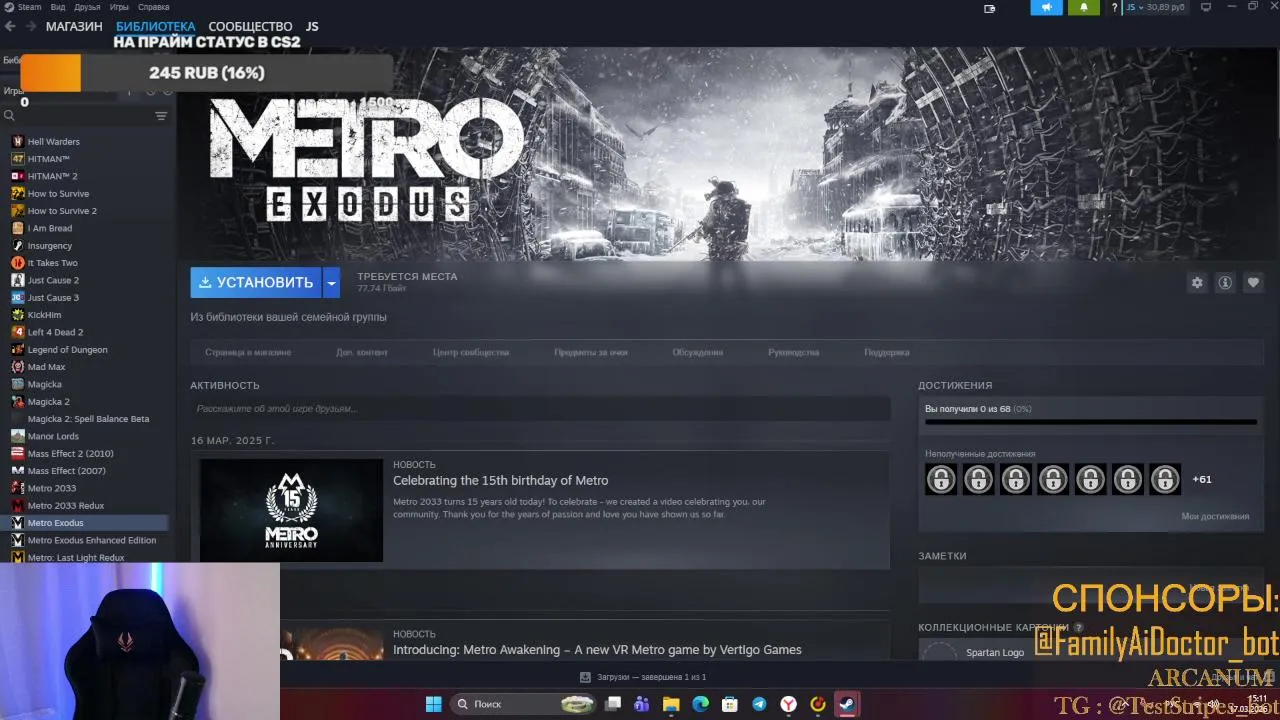Click the Just Cause 3 game icon

[x=17, y=297]
